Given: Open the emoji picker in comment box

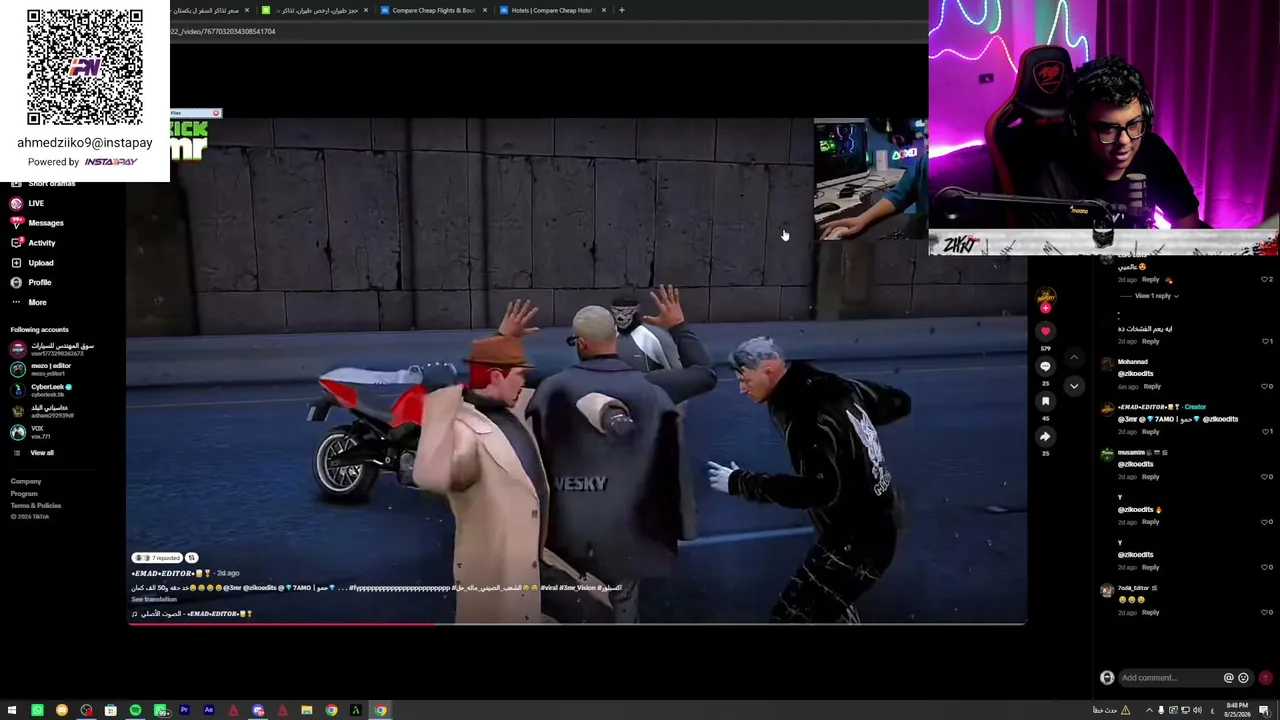Looking at the screenshot, I should pos(1243,678).
